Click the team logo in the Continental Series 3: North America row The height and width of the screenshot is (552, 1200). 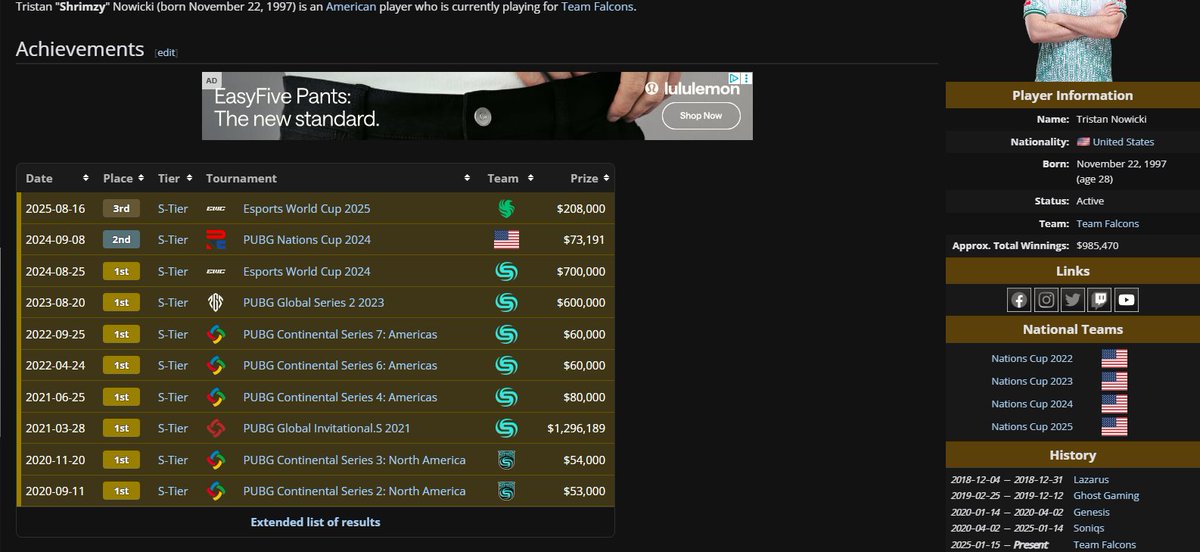(x=507, y=460)
